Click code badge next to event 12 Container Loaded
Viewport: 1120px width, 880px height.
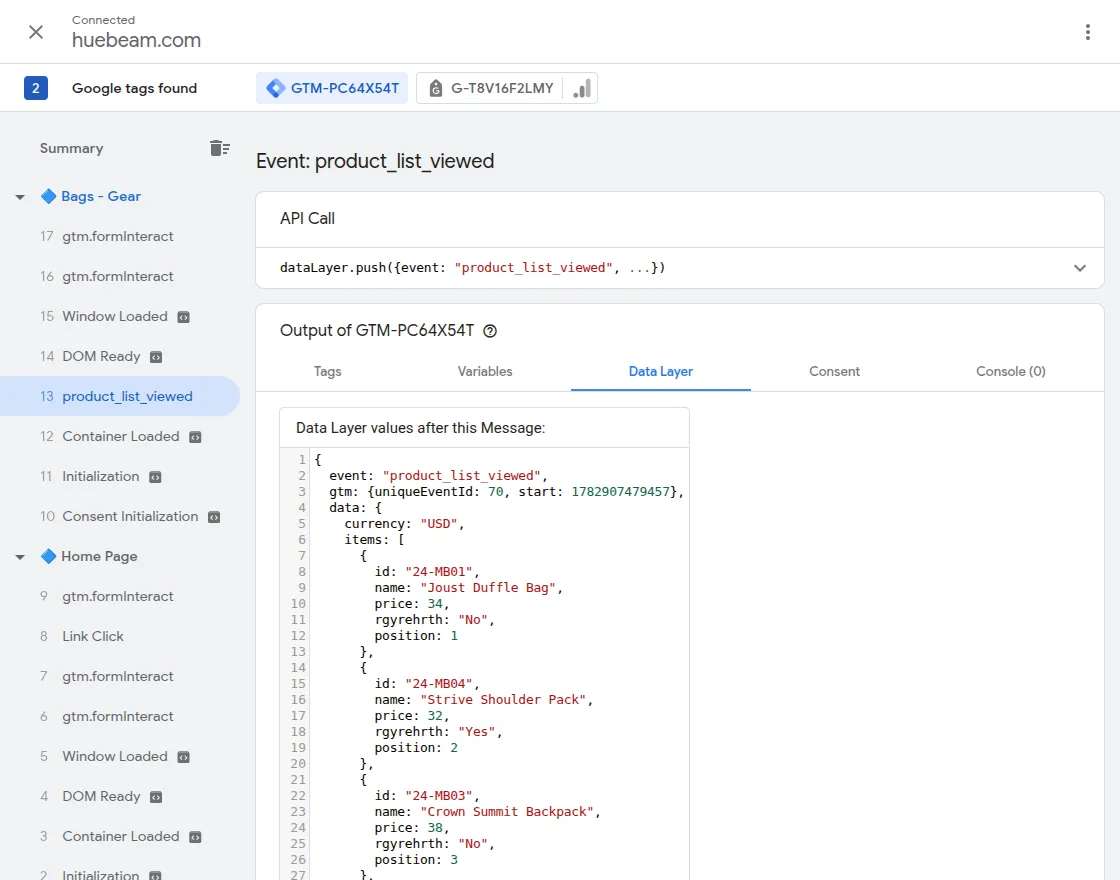tap(195, 437)
